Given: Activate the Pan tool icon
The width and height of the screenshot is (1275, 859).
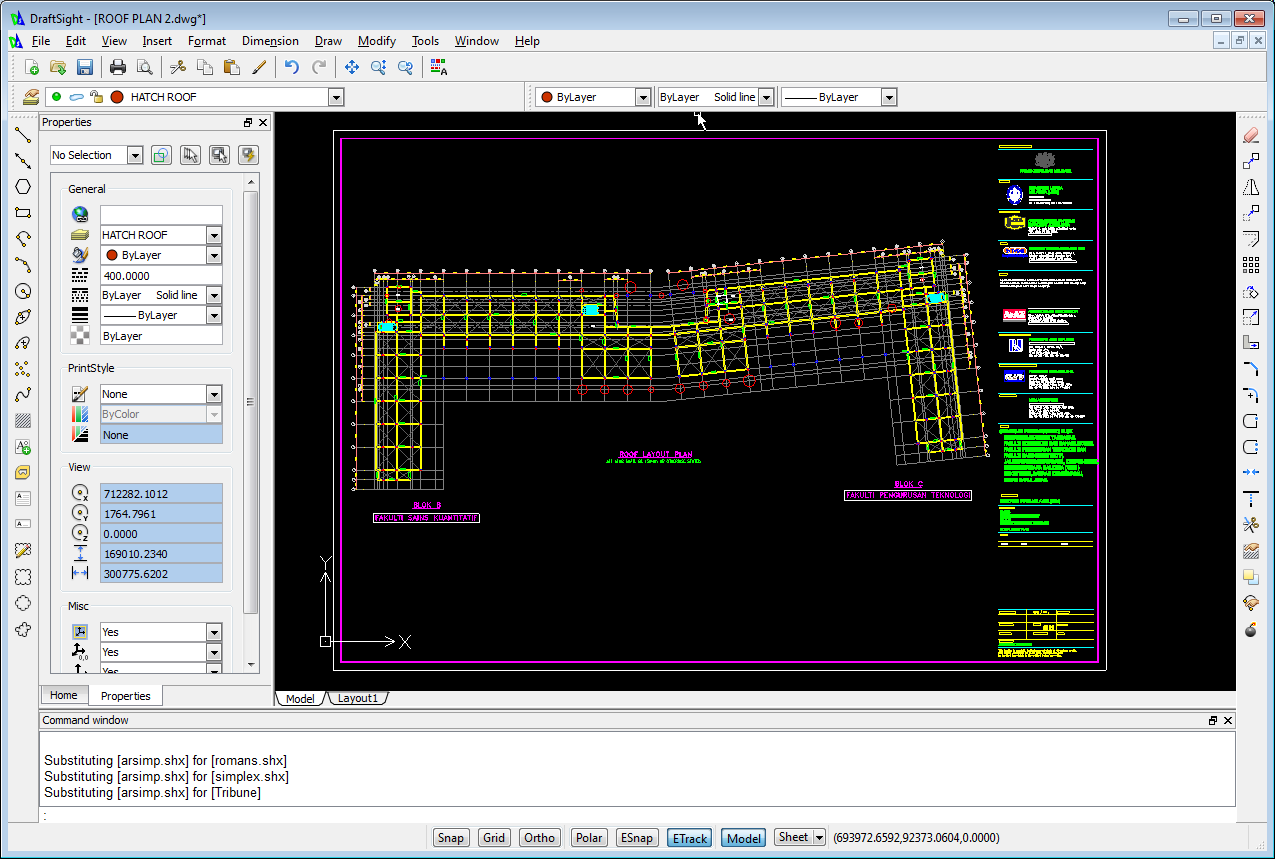Looking at the screenshot, I should pyautogui.click(x=352, y=67).
